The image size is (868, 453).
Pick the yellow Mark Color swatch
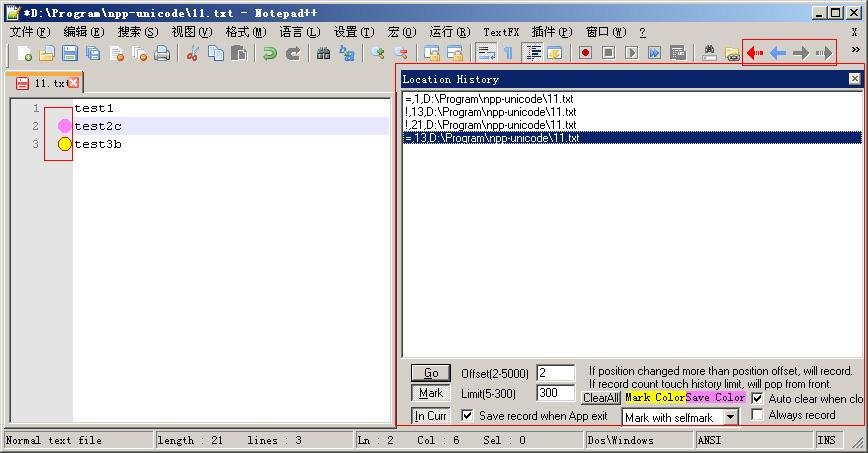(655, 398)
